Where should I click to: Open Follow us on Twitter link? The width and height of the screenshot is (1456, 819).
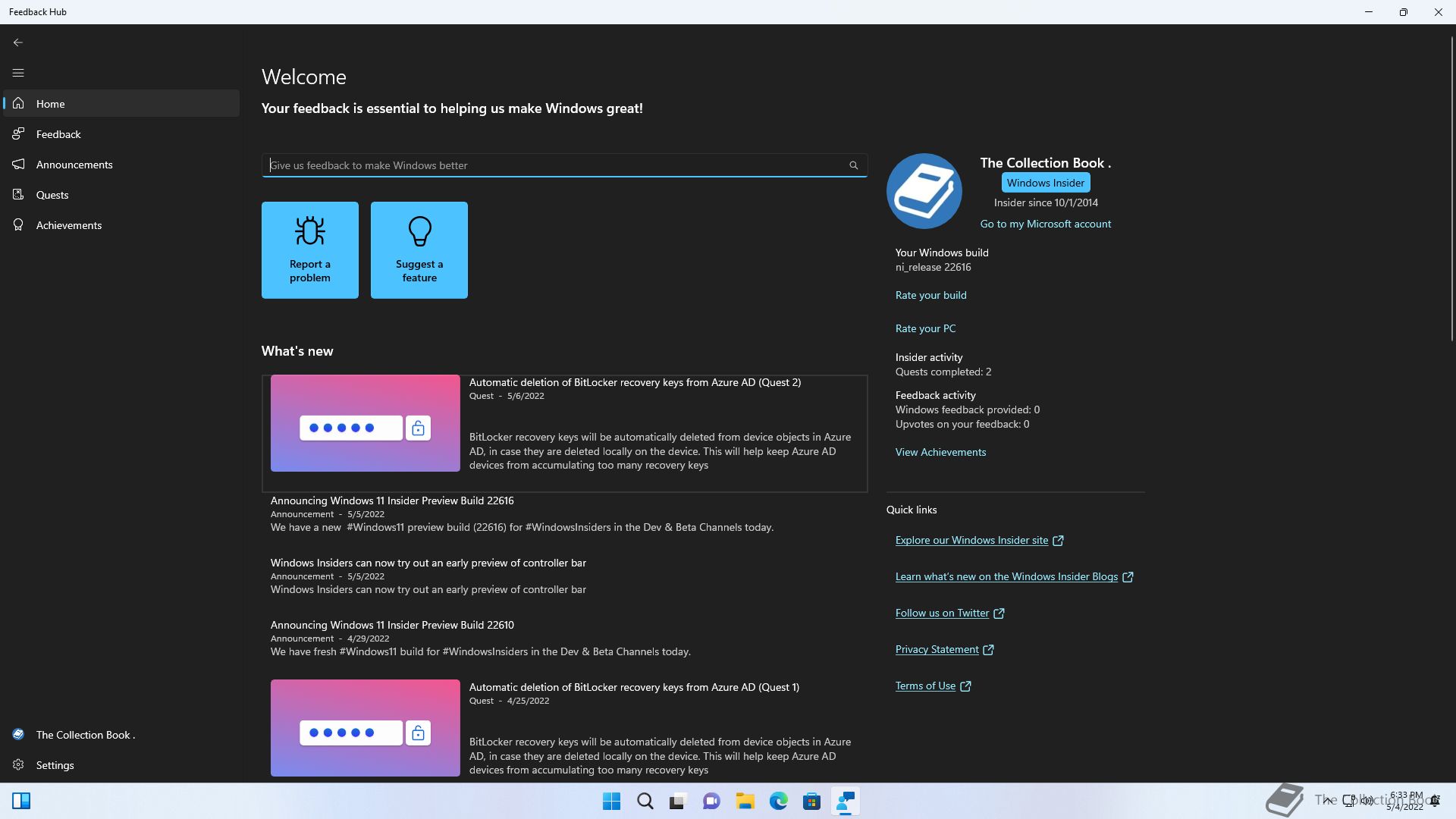[x=943, y=613]
